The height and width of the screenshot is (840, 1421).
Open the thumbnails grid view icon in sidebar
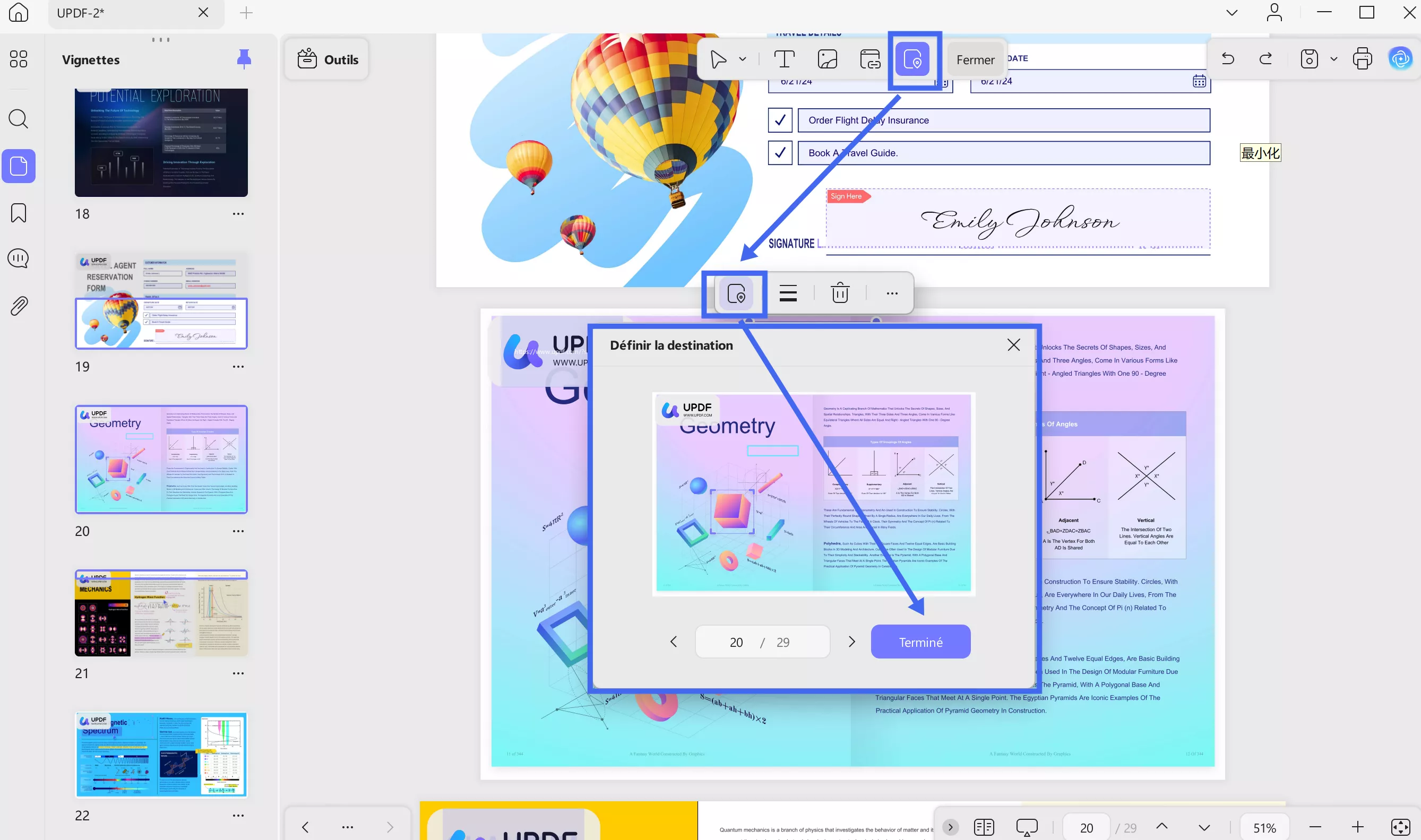pyautogui.click(x=18, y=59)
